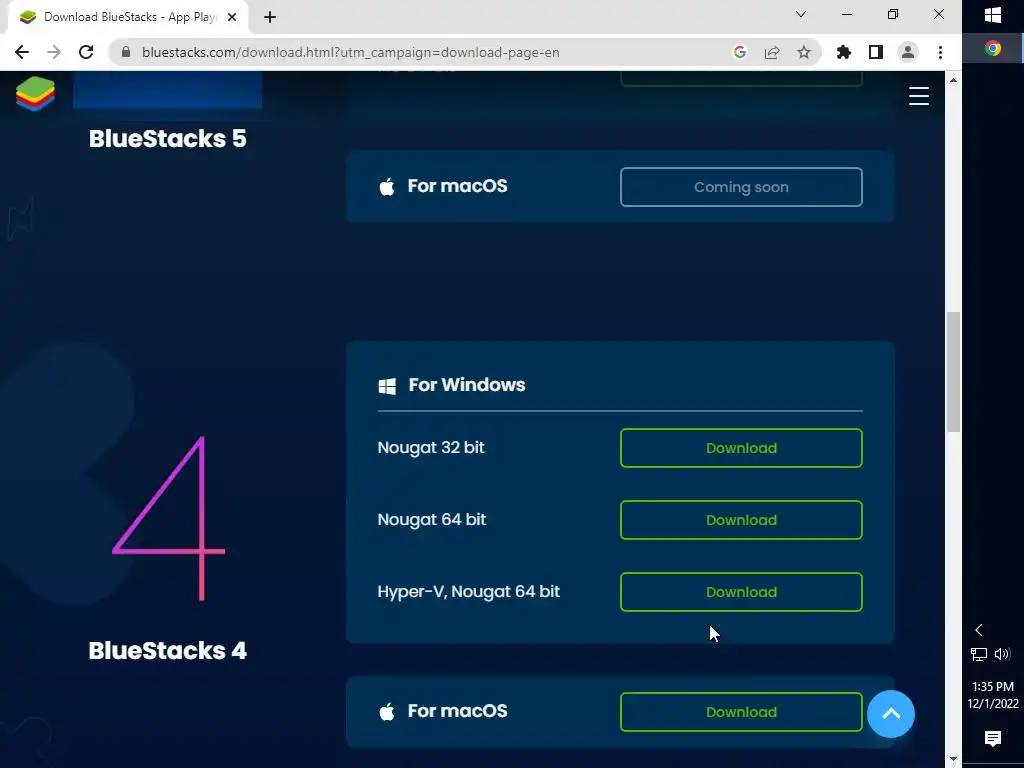The image size is (1024, 768).
Task: Click the Nougat 64 bit label
Action: pos(432,519)
